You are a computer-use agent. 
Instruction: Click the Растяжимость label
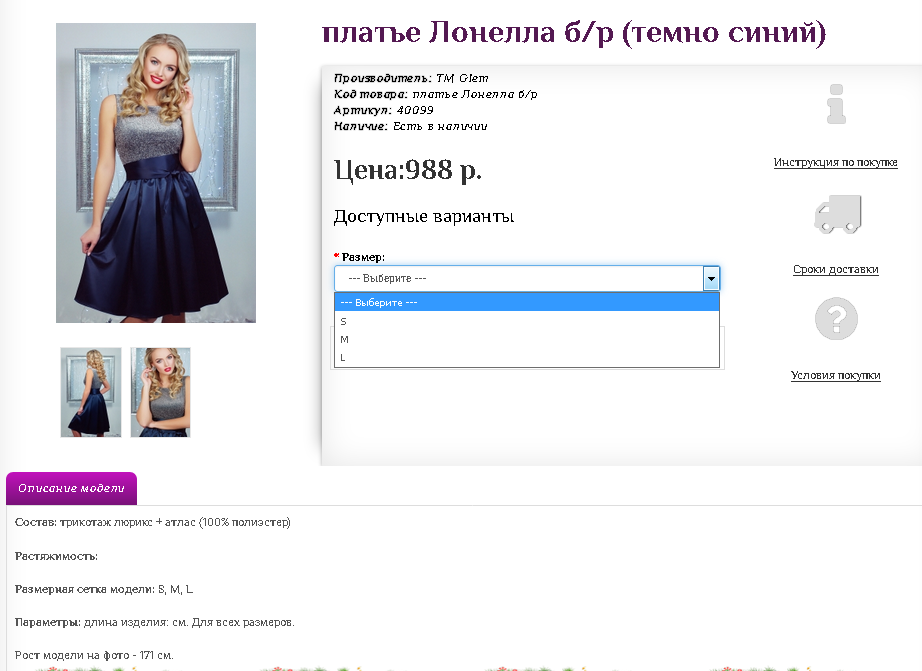[x=56, y=556]
